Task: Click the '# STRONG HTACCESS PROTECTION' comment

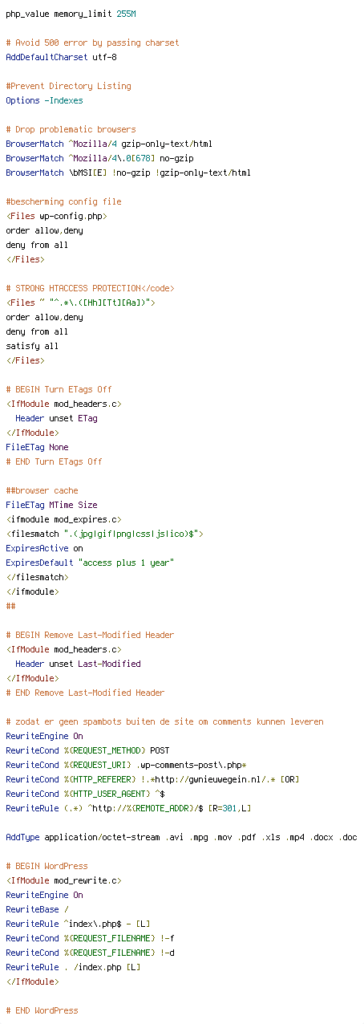Action: coord(90,288)
